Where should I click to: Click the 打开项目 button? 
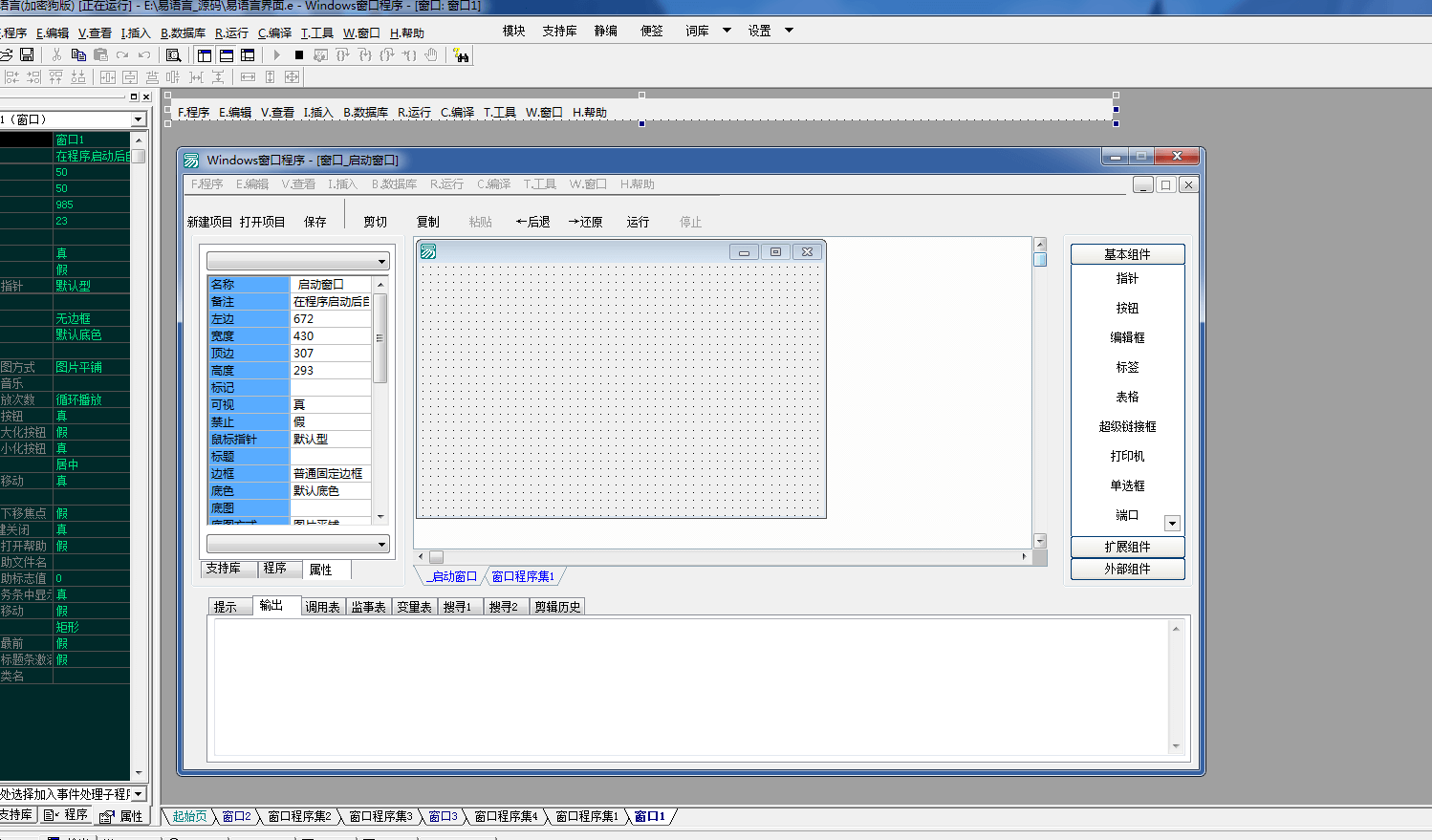pos(263,222)
